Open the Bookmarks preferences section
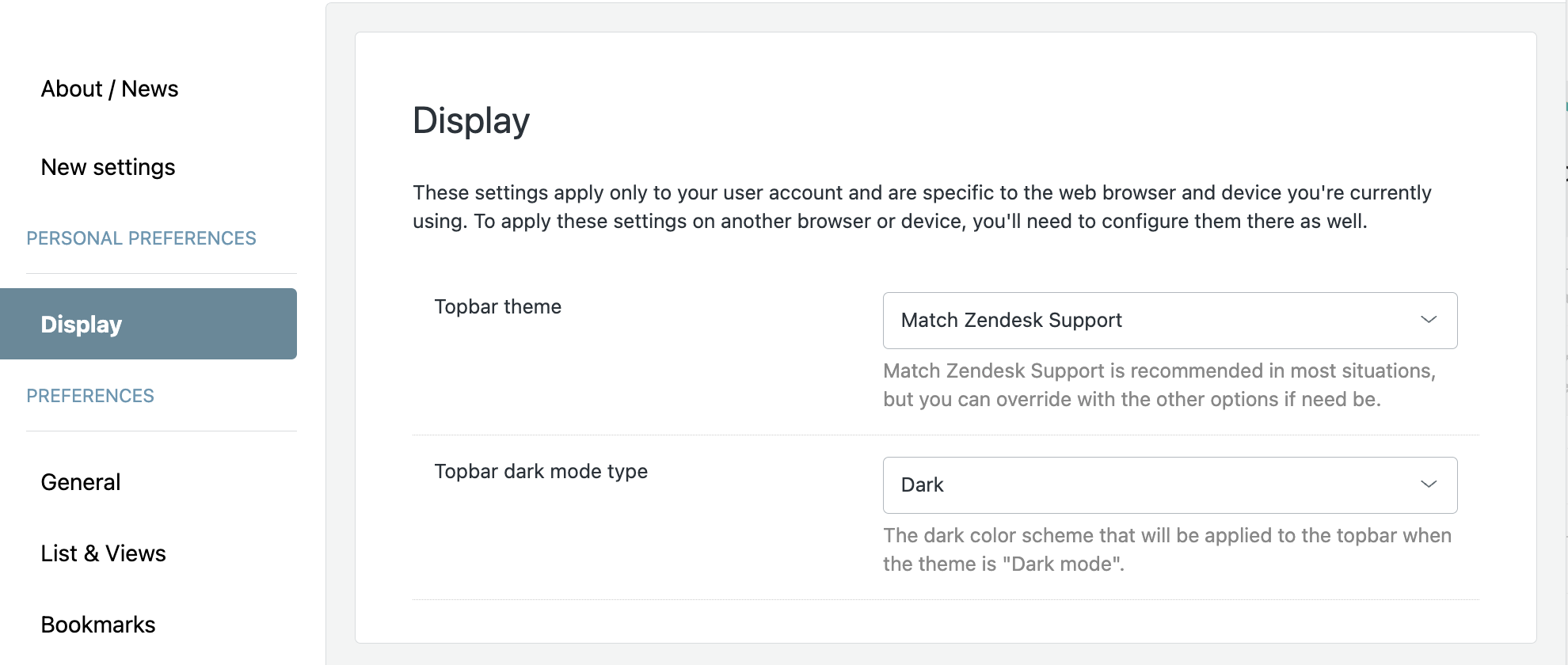 [98, 625]
